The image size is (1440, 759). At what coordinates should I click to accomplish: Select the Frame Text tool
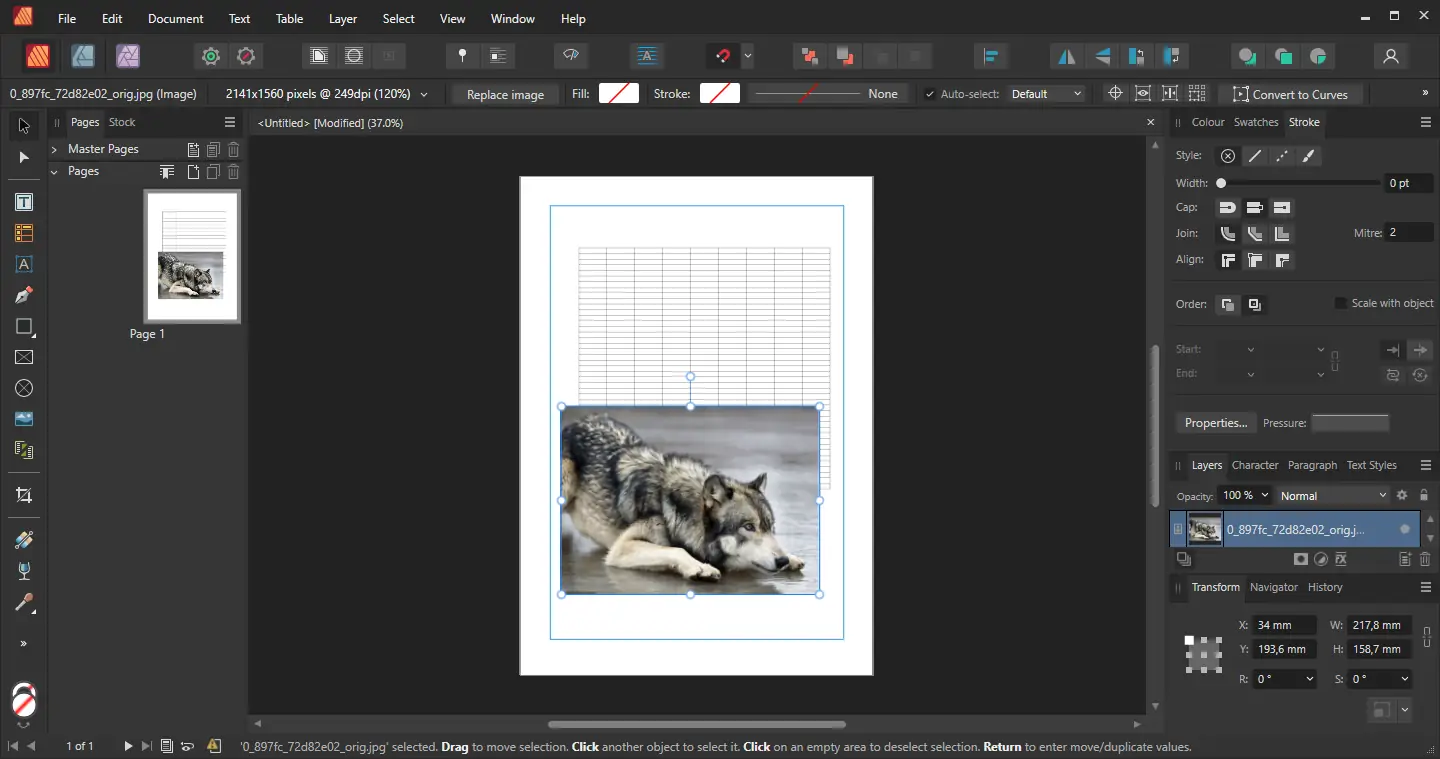[x=24, y=202]
